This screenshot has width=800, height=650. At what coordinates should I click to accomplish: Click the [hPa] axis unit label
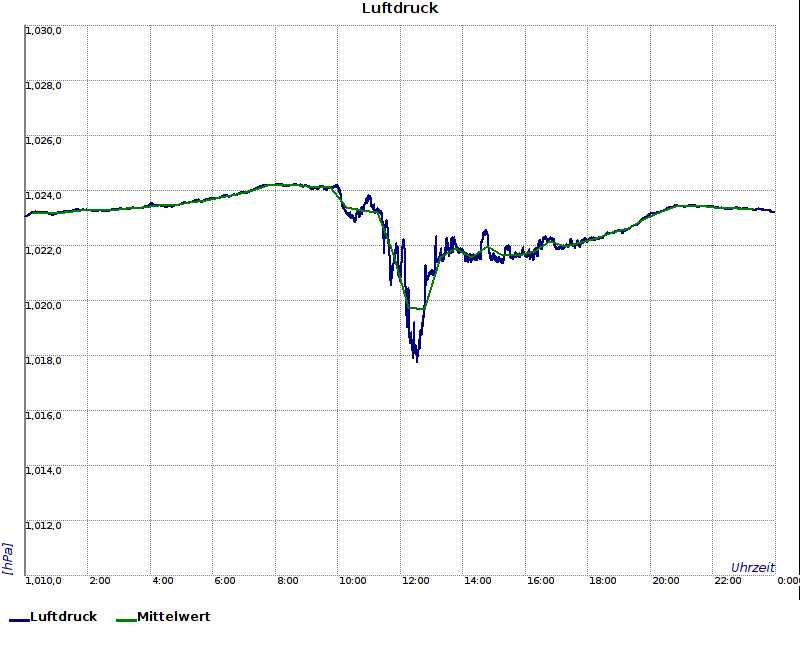click(7, 559)
